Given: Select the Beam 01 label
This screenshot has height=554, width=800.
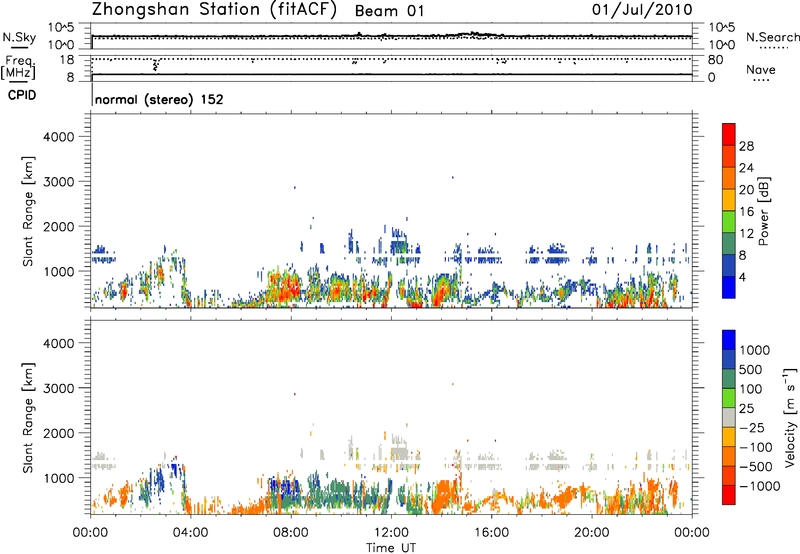Looking at the screenshot, I should click(389, 11).
